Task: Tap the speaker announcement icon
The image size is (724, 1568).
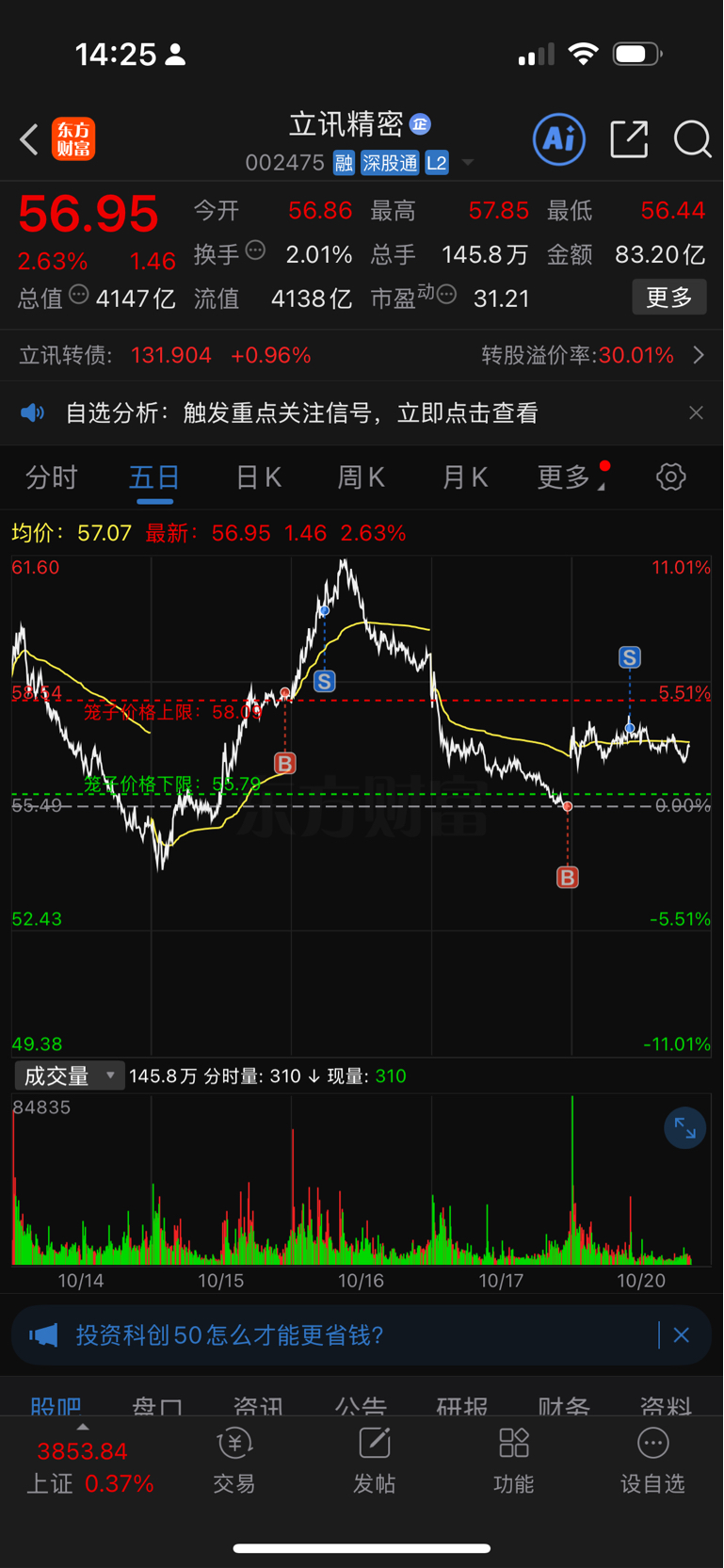Action: click(33, 412)
